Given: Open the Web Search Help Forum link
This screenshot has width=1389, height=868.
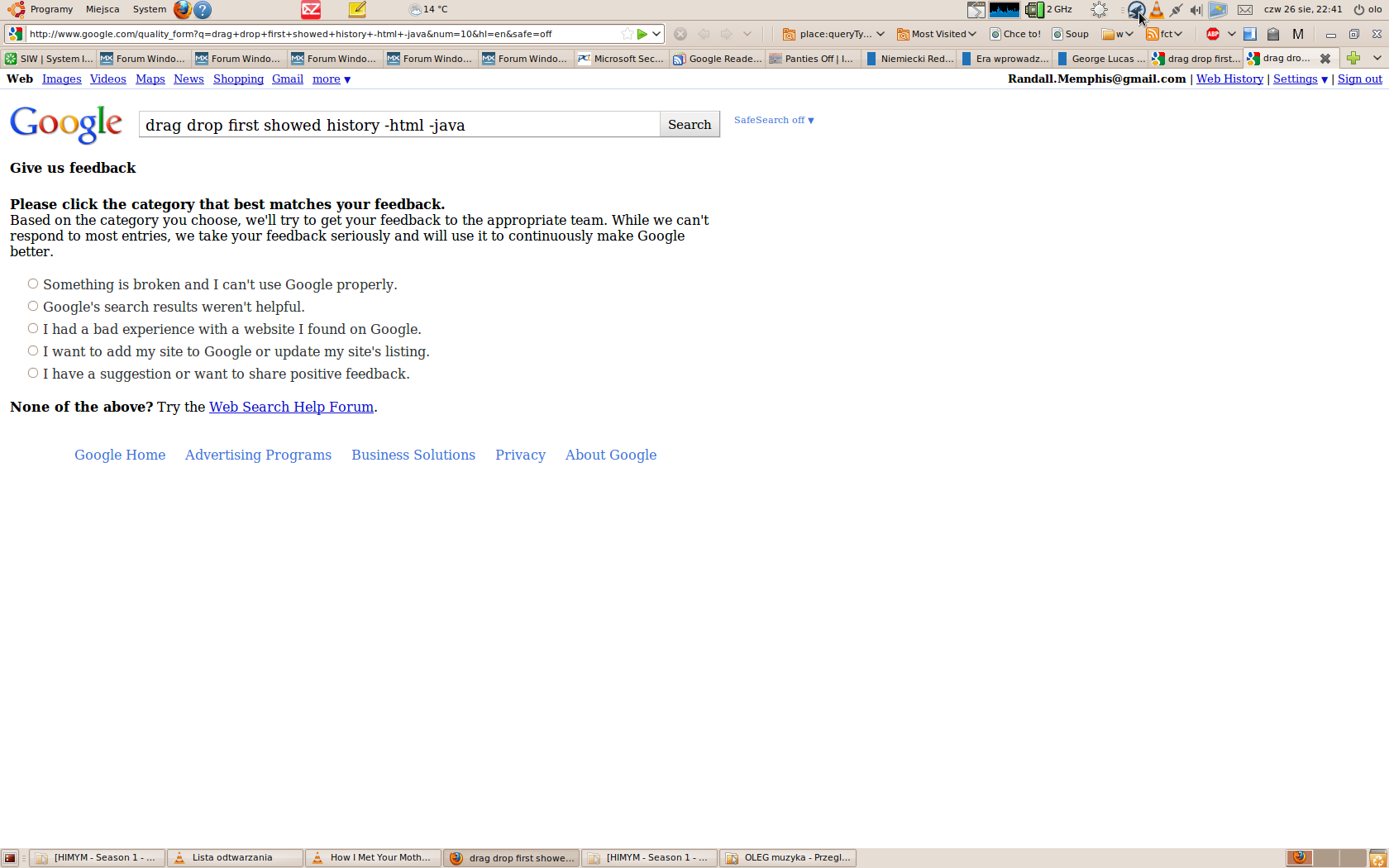Looking at the screenshot, I should (x=291, y=407).
